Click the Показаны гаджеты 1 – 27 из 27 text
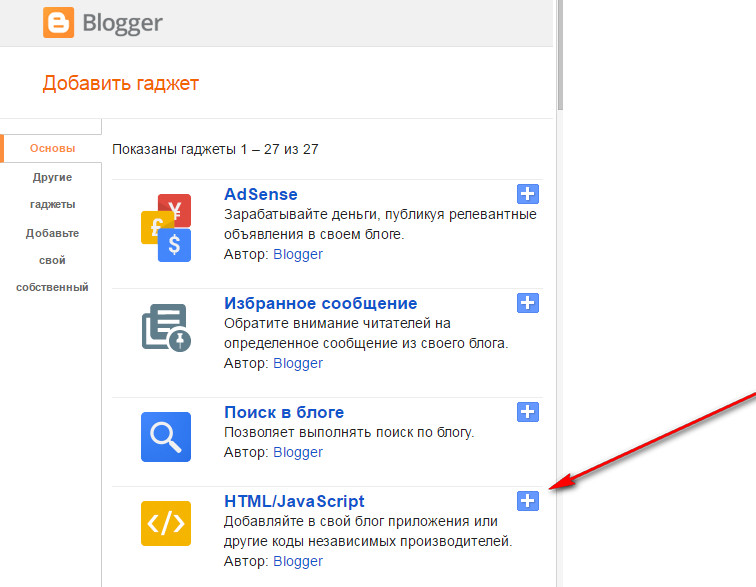This screenshot has height=587, width=756. pos(215,149)
